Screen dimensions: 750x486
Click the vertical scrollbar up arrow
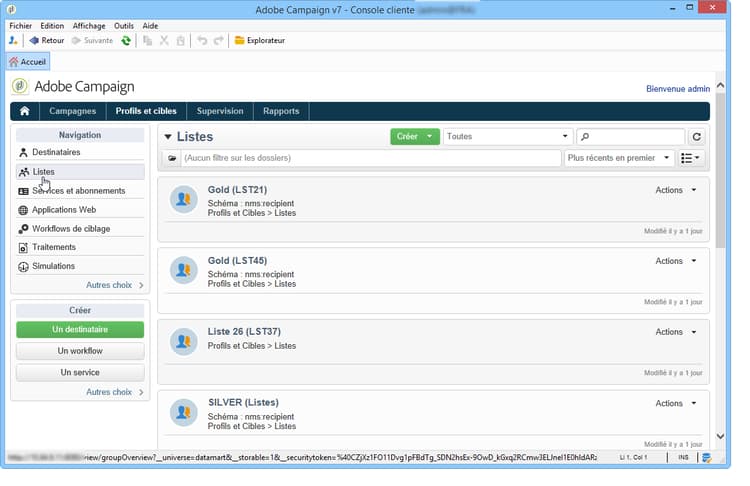point(720,85)
